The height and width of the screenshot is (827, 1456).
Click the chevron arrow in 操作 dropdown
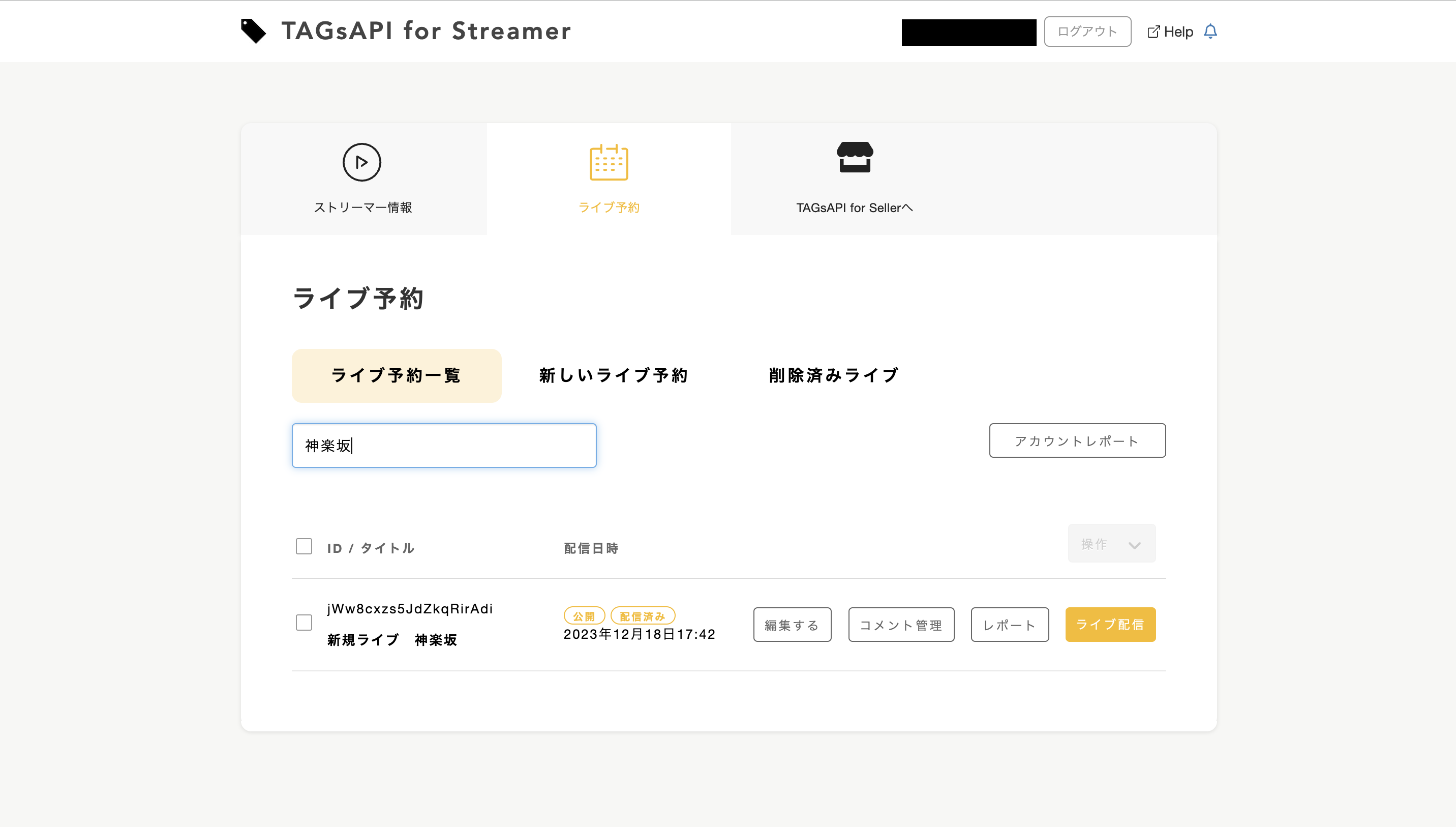(1134, 545)
